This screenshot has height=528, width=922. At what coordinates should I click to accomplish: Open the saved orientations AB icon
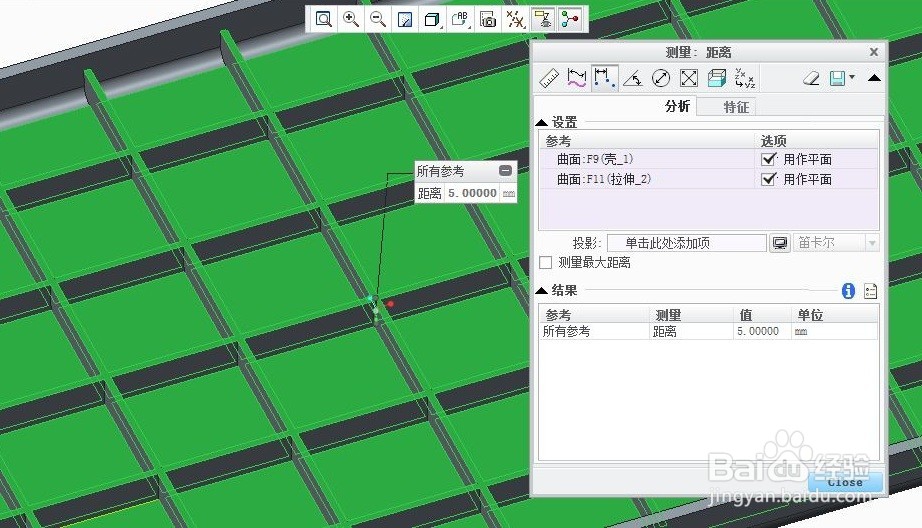pos(460,19)
